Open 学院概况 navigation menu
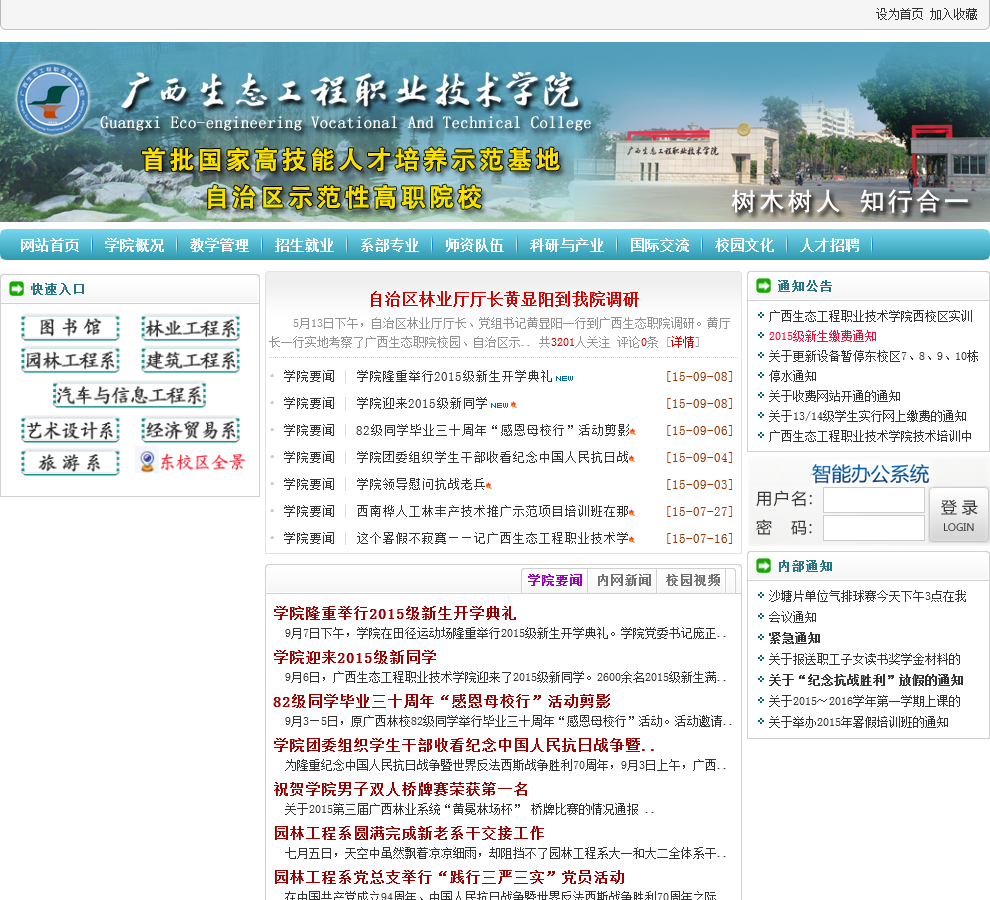Viewport: 990px width, 900px height. pos(134,245)
